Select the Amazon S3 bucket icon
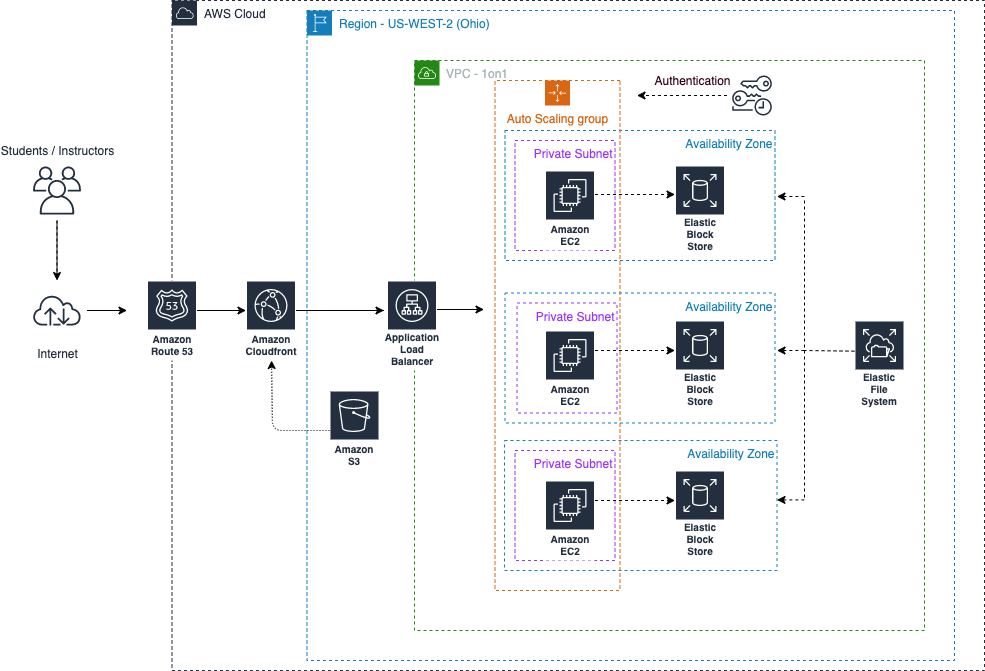 click(x=354, y=415)
